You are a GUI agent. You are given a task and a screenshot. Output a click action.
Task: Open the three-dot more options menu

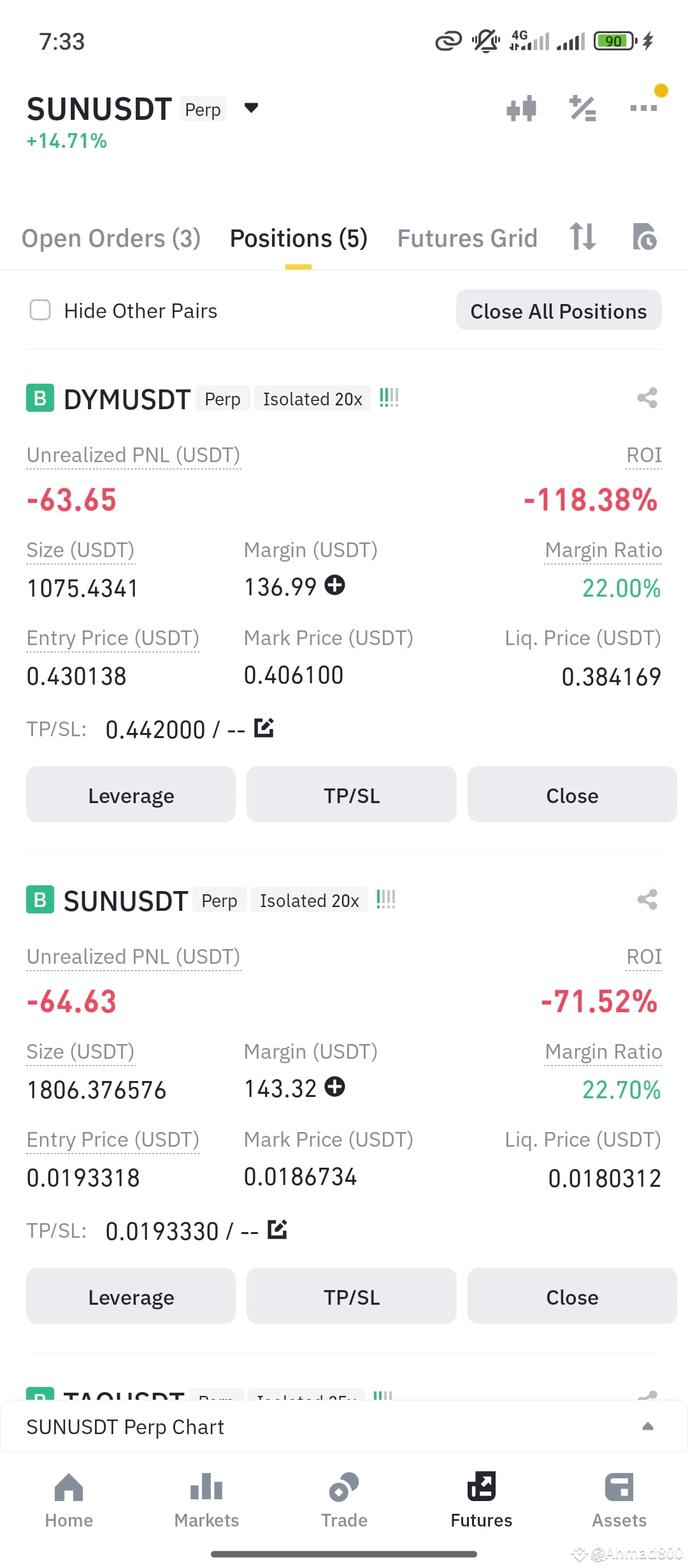click(643, 108)
